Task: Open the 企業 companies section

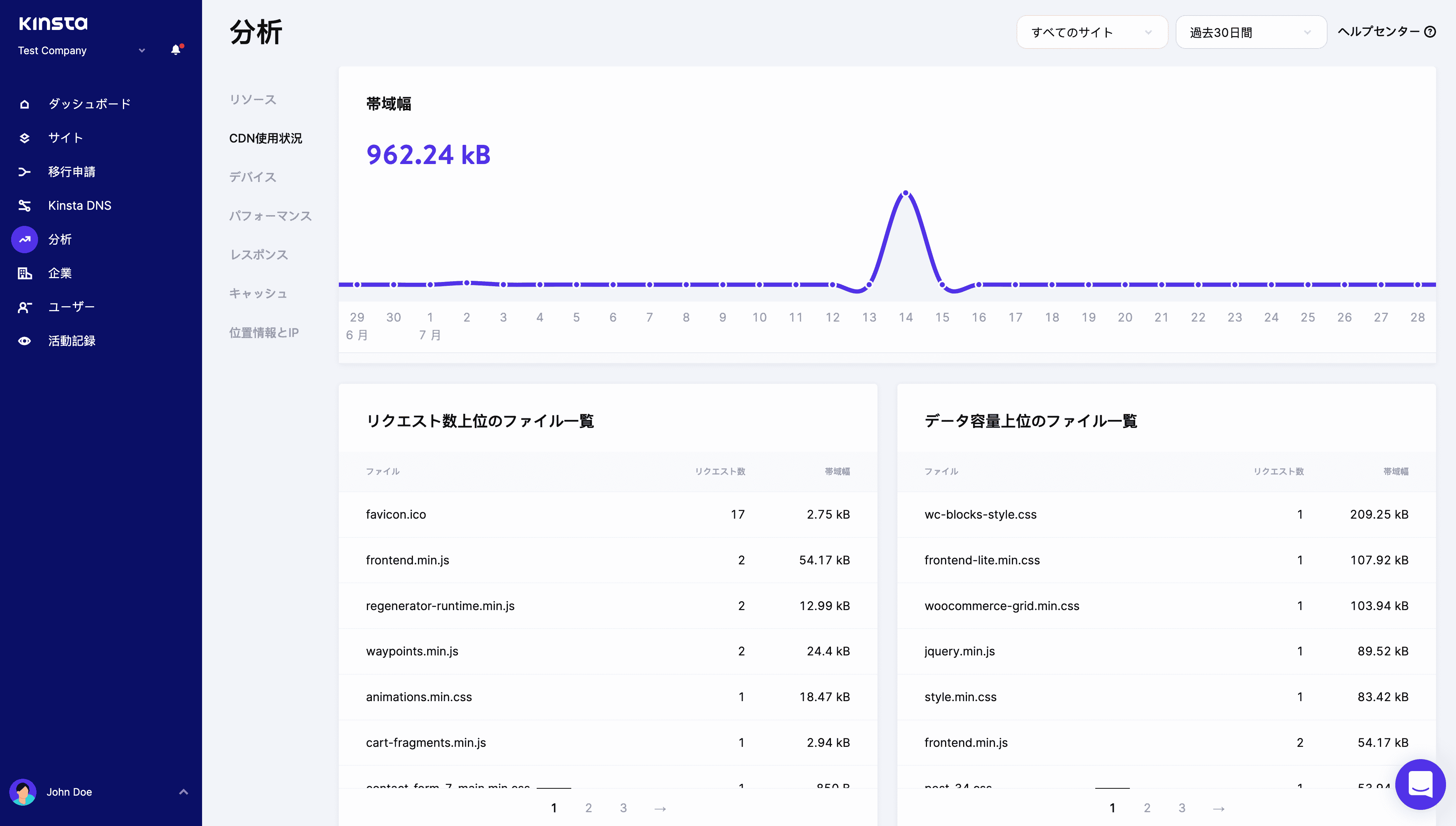Action: pyautogui.click(x=59, y=273)
